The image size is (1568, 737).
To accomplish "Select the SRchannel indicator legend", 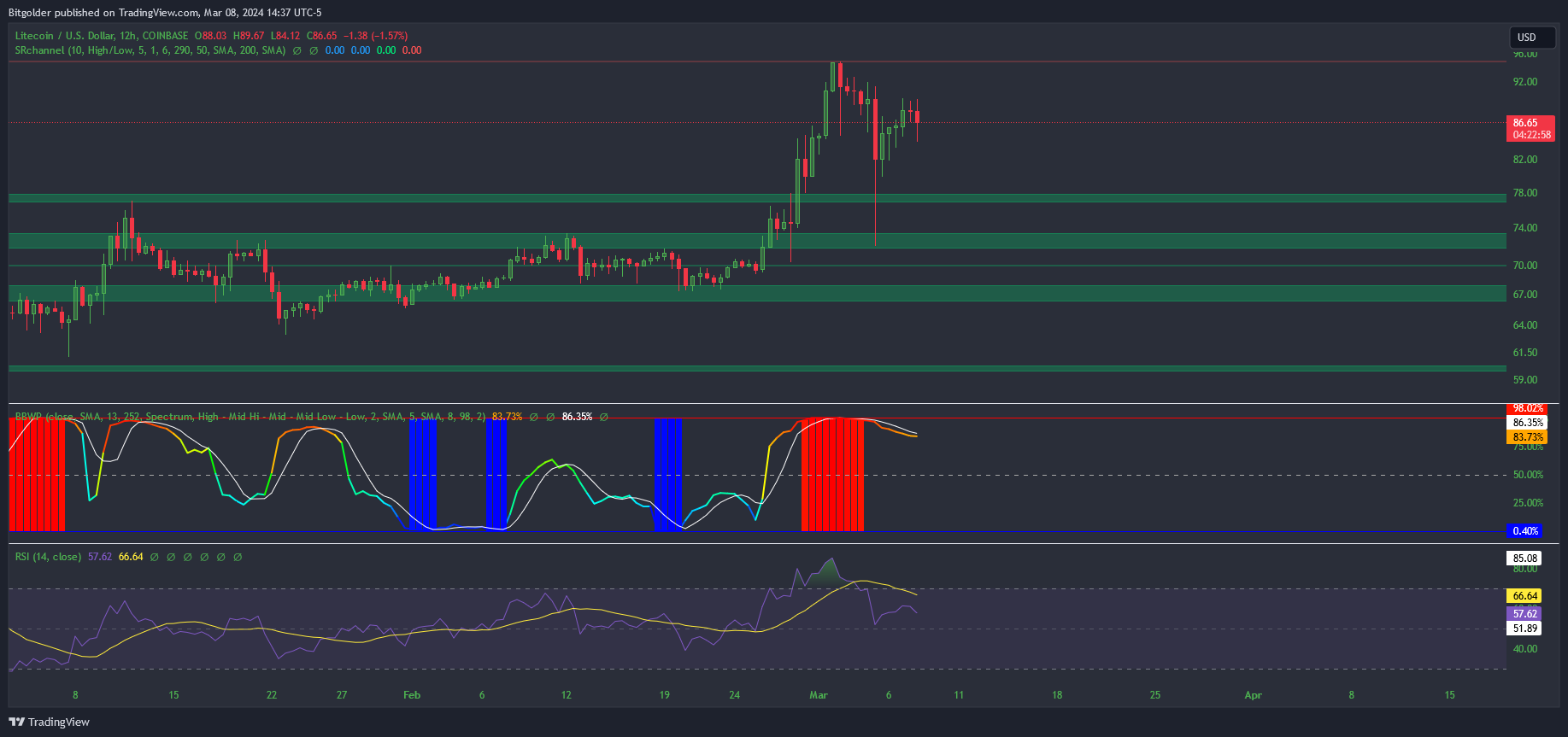I will [x=150, y=50].
